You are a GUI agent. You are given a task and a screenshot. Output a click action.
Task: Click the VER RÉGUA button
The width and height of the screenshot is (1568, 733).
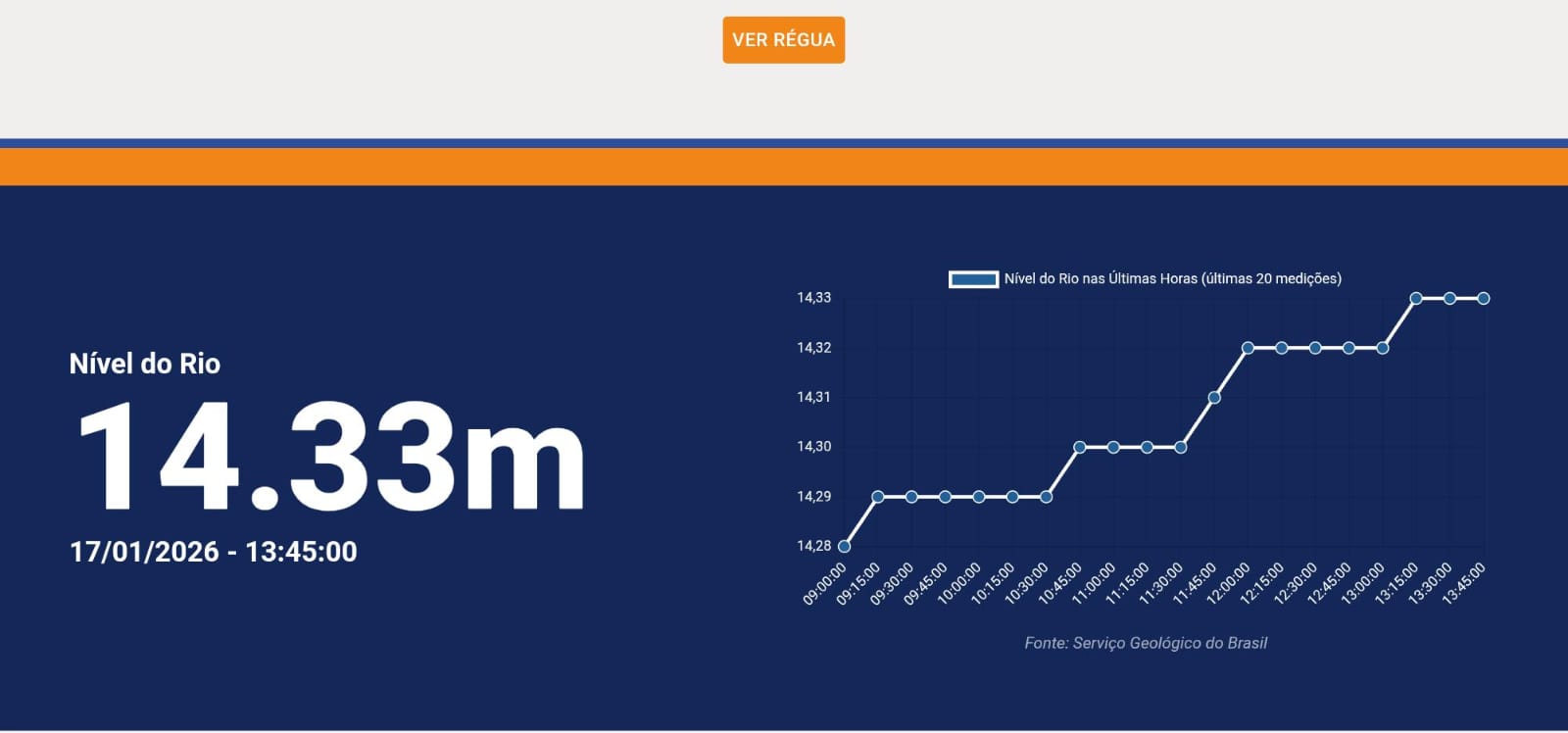click(783, 40)
